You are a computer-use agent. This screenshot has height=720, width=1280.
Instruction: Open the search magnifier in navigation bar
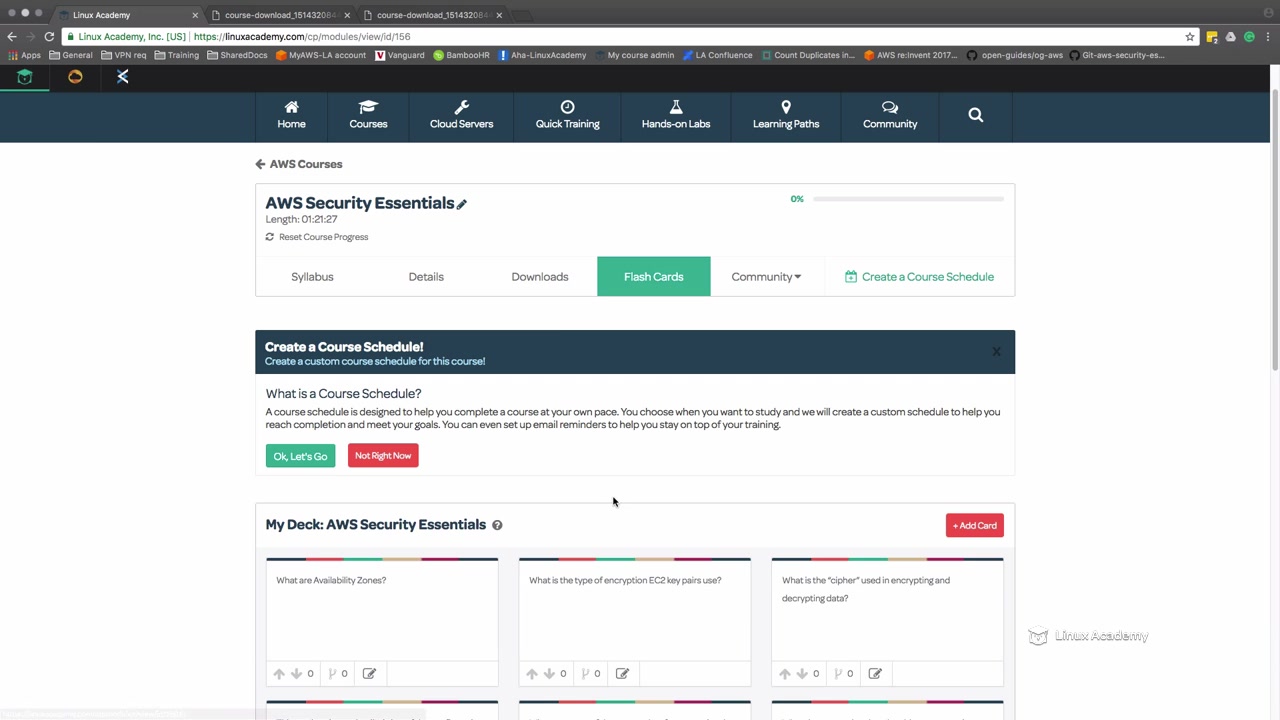976,115
